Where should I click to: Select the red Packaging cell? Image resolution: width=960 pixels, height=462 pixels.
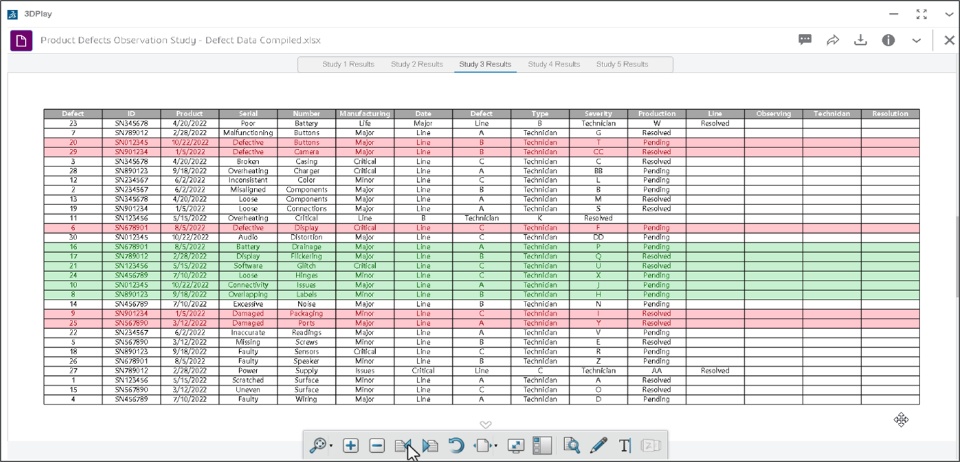(x=306, y=313)
